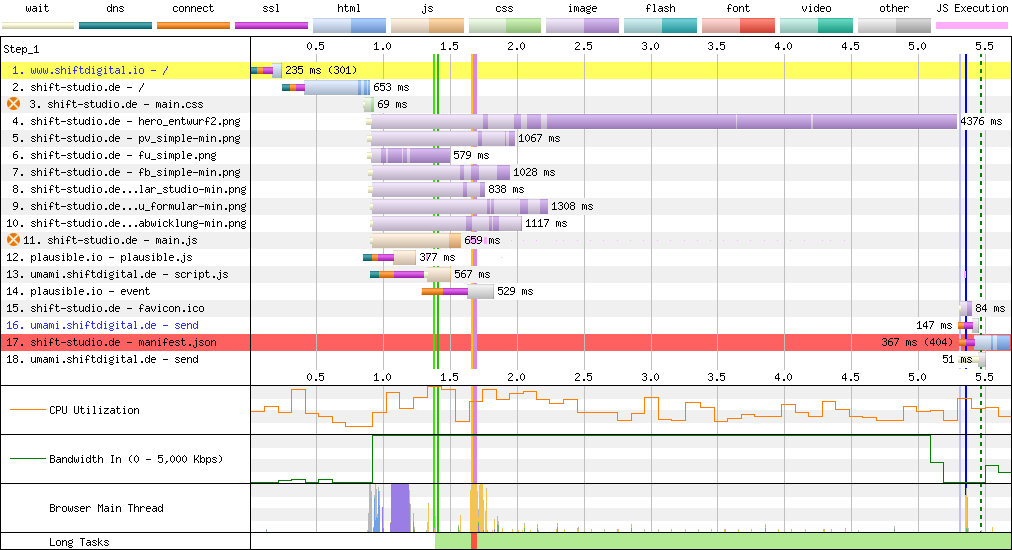
Task: Click the connect legend color swatch
Action: (x=194, y=26)
